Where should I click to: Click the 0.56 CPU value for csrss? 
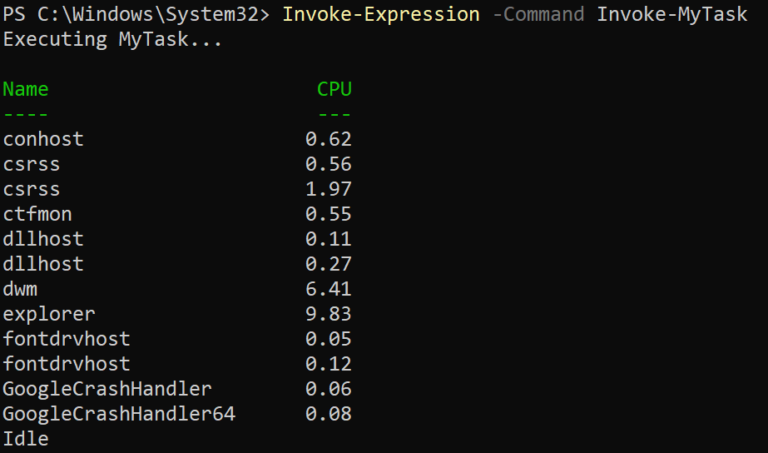coord(328,165)
